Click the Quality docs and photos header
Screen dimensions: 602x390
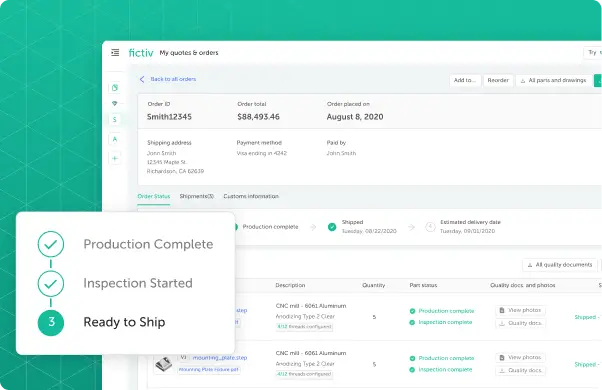coord(523,285)
